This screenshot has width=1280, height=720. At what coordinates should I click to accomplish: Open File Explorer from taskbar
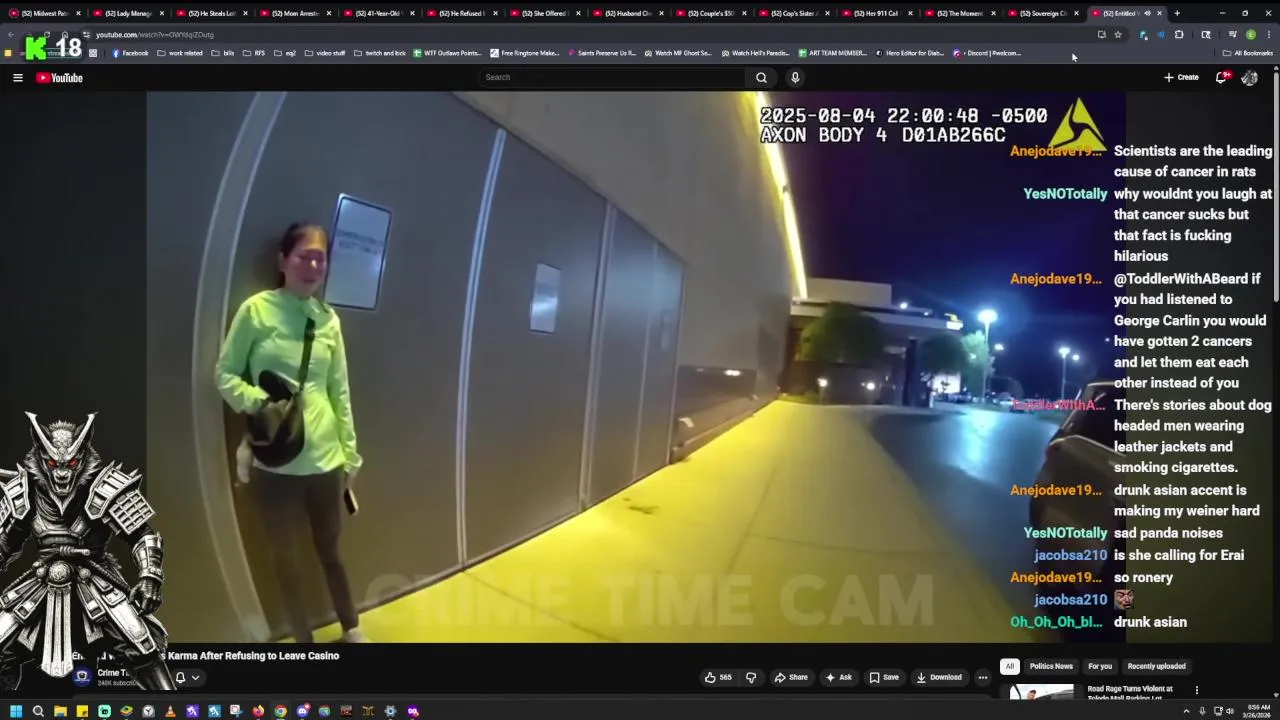(x=60, y=711)
